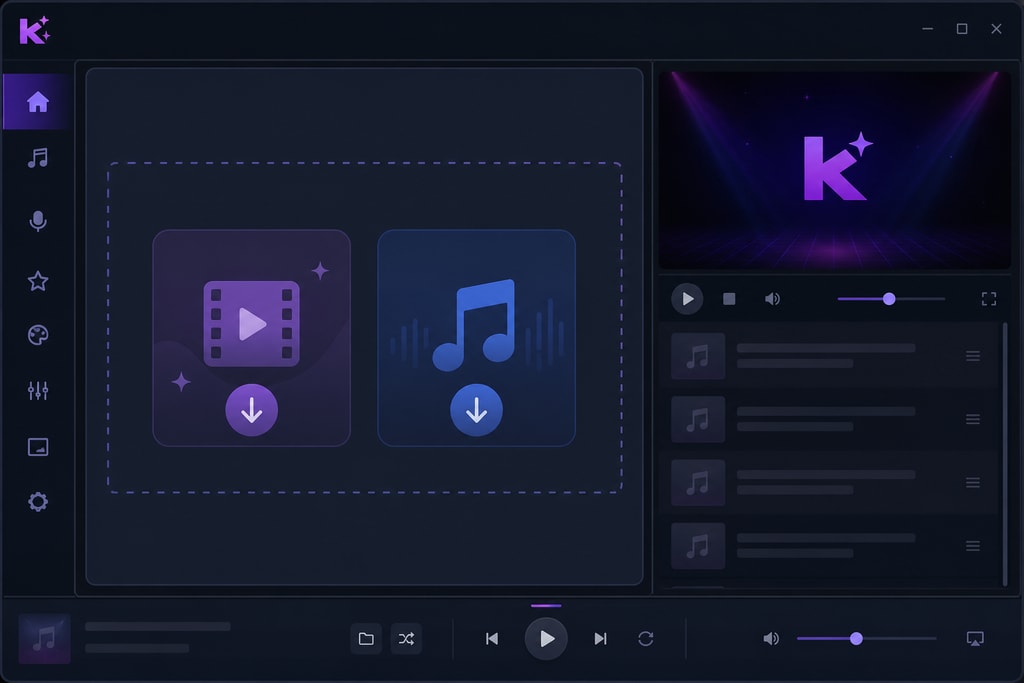Open themes via the palette sidebar icon
The height and width of the screenshot is (683, 1024).
pos(38,335)
